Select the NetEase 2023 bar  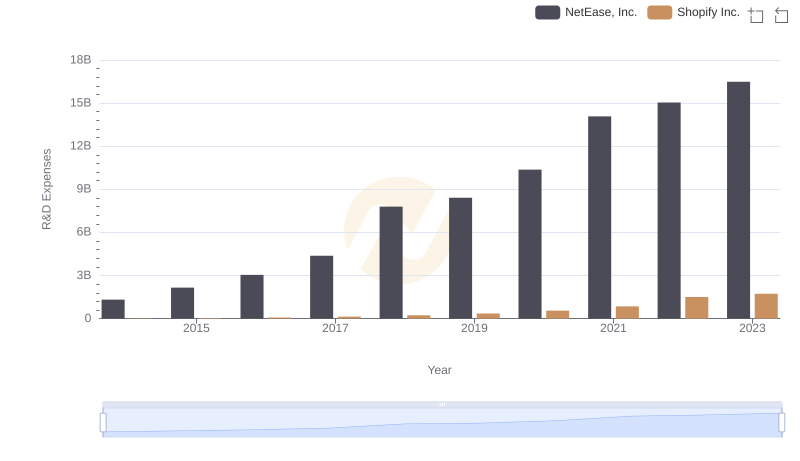(x=738, y=200)
